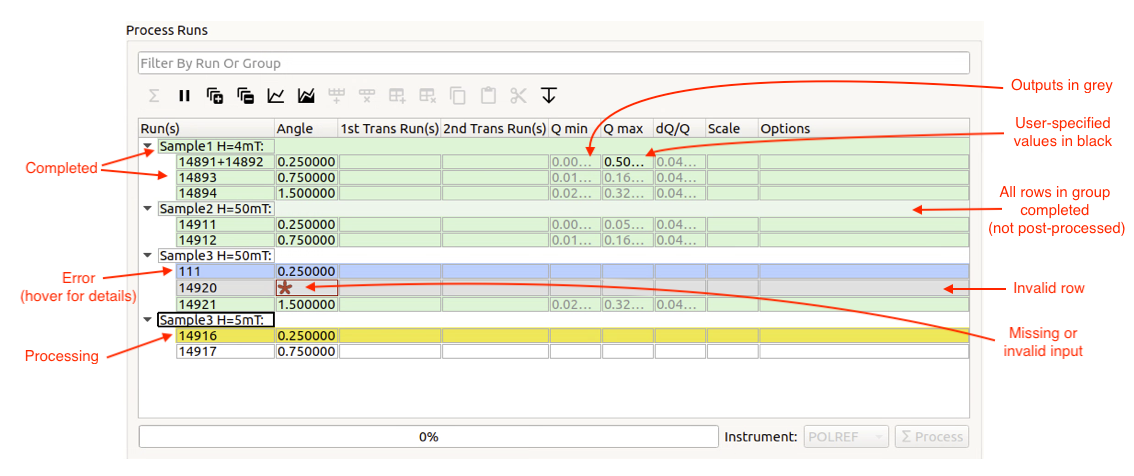Collapse the Sample2 H=50mT group
This screenshot has width=1134, height=476.
[x=149, y=209]
